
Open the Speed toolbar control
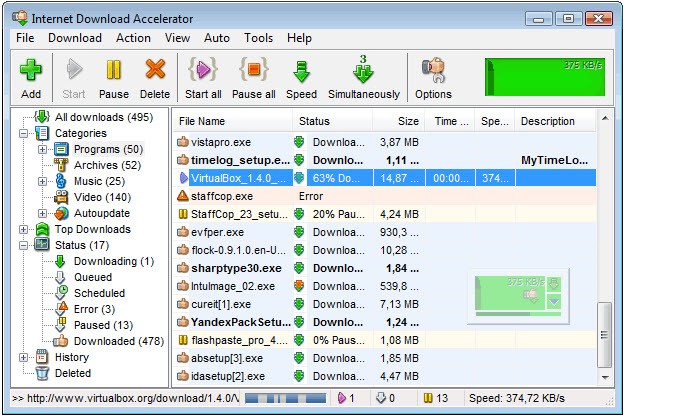click(x=301, y=78)
